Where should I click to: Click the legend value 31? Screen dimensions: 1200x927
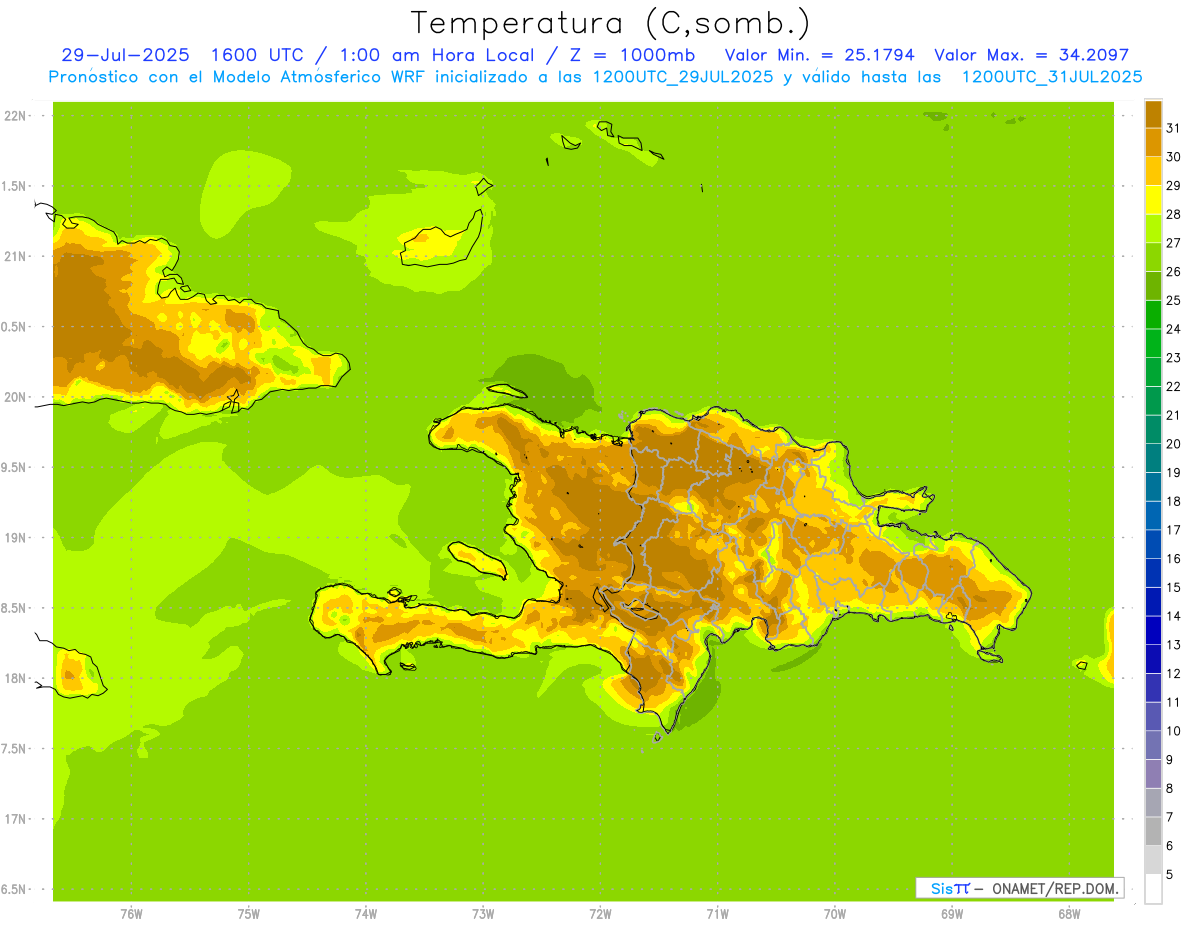(x=1174, y=128)
